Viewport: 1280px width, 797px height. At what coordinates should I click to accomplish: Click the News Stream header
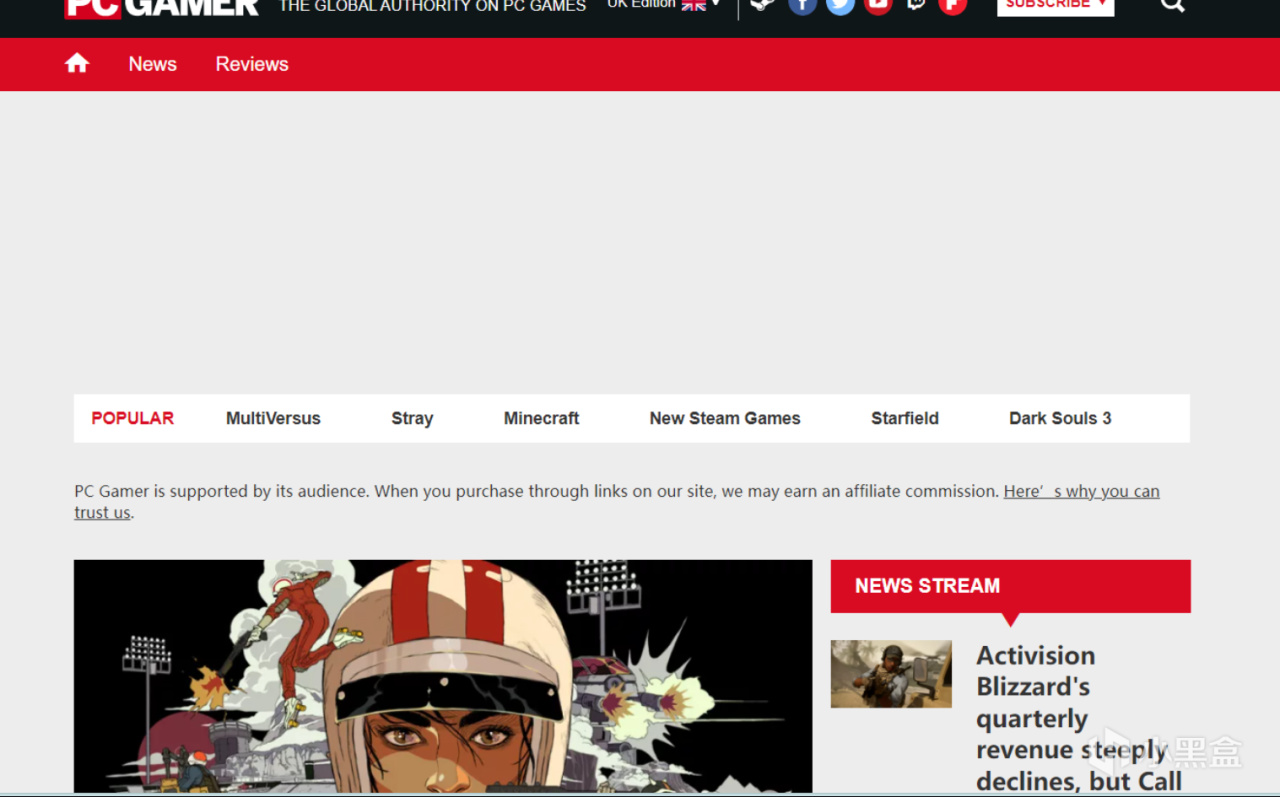click(x=1010, y=586)
